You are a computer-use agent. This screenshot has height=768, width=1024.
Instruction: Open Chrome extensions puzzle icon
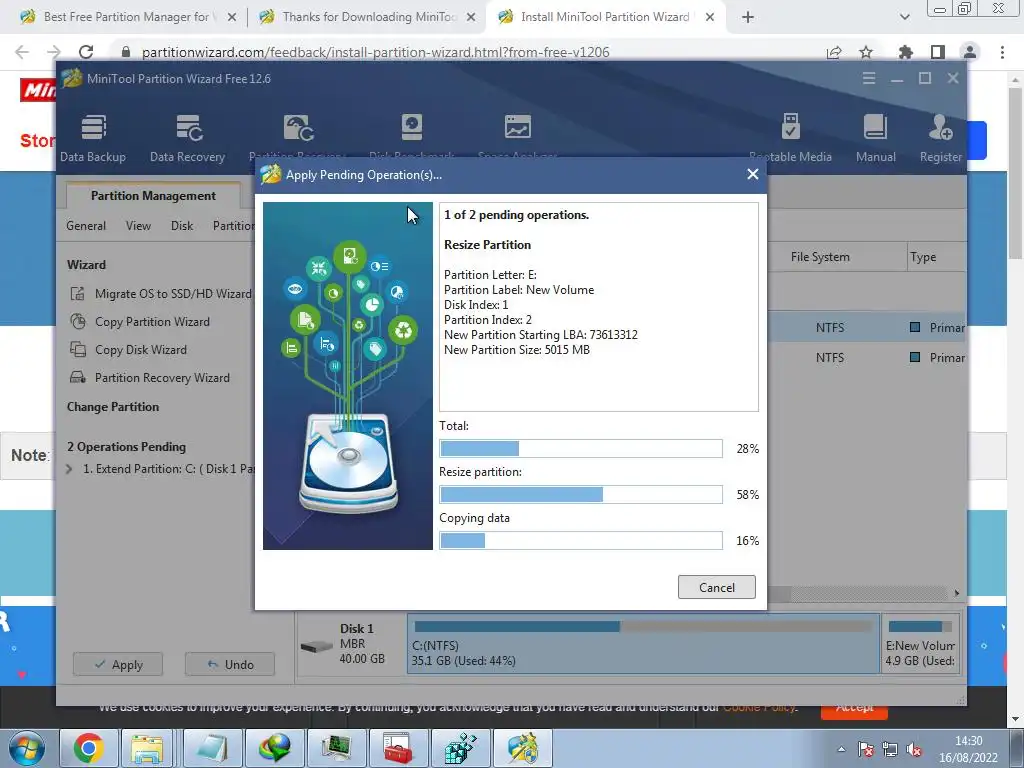click(x=905, y=52)
